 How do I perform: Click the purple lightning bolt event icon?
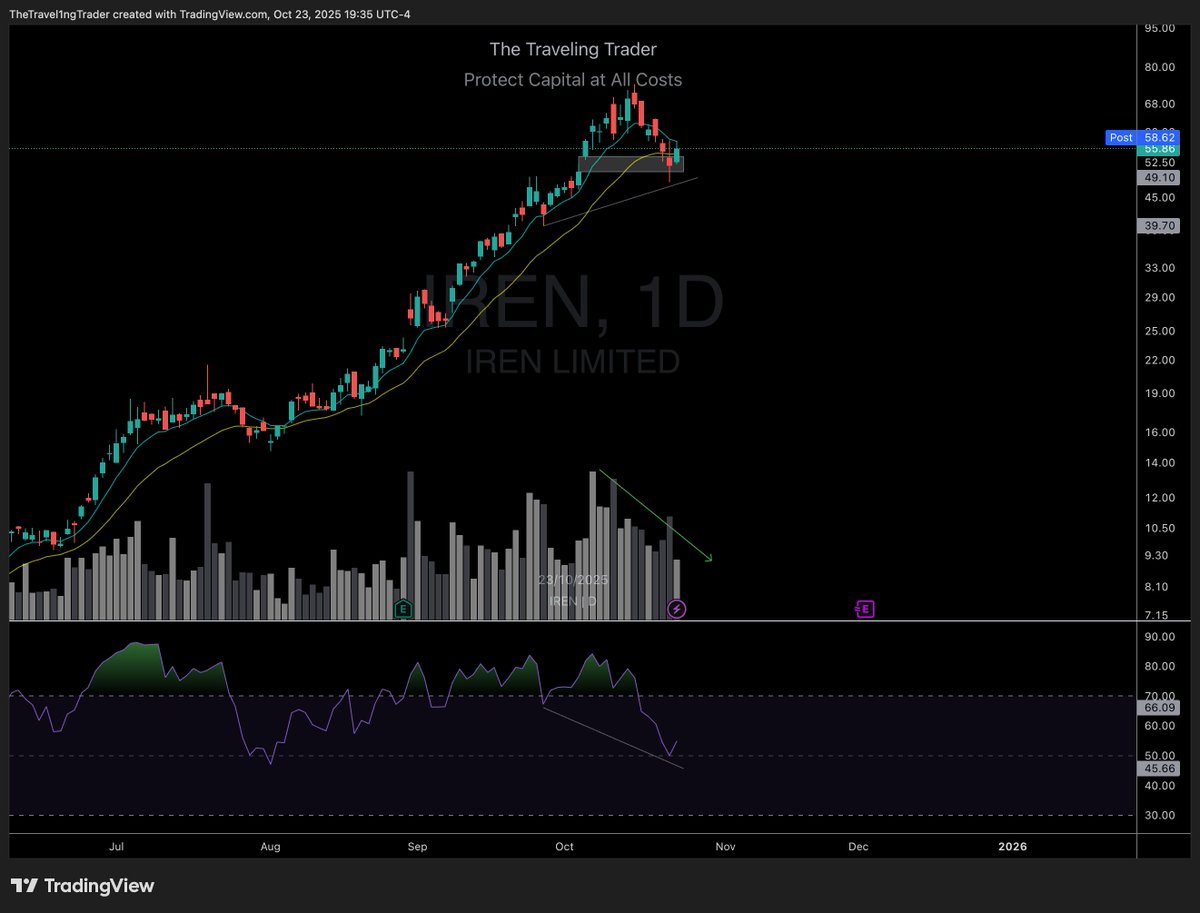point(677,608)
